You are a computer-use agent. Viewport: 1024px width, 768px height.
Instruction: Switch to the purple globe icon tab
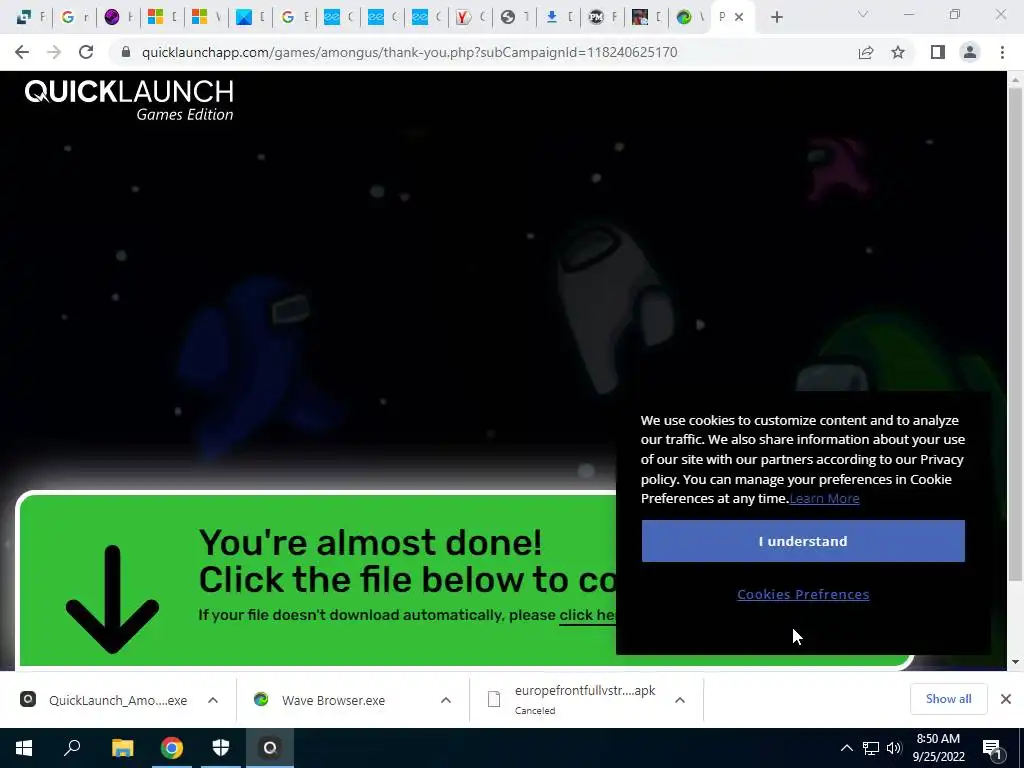tap(112, 18)
